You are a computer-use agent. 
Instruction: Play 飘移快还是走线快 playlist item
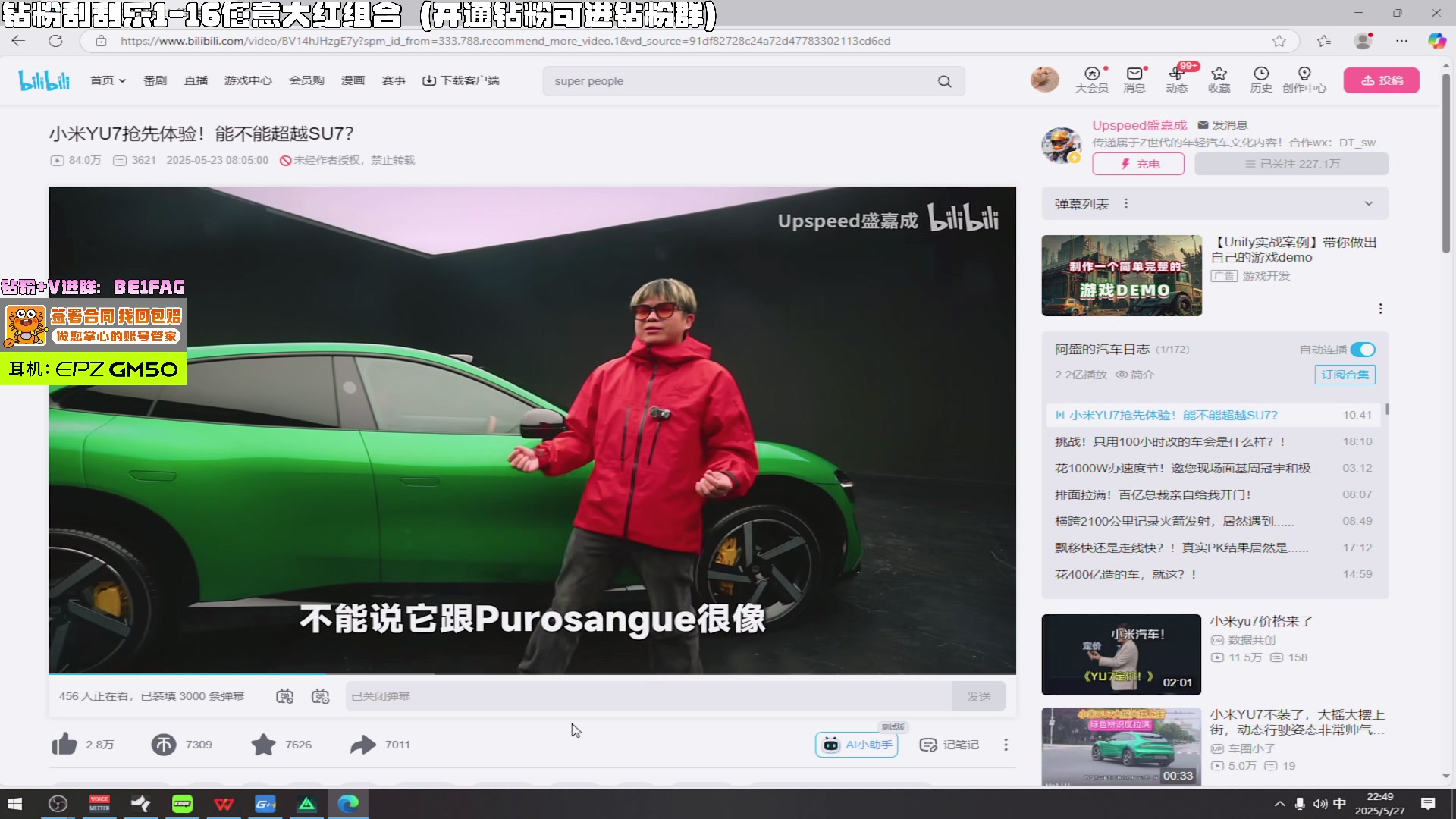click(1213, 548)
